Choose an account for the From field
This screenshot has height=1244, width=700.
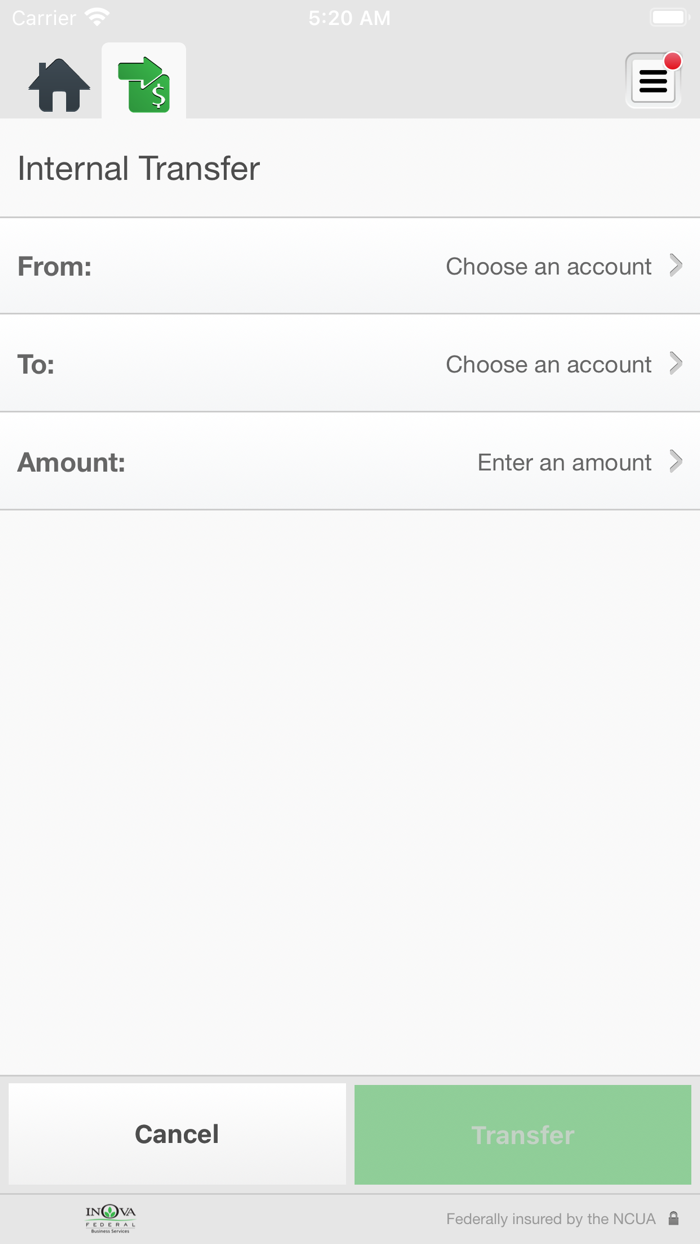click(548, 267)
